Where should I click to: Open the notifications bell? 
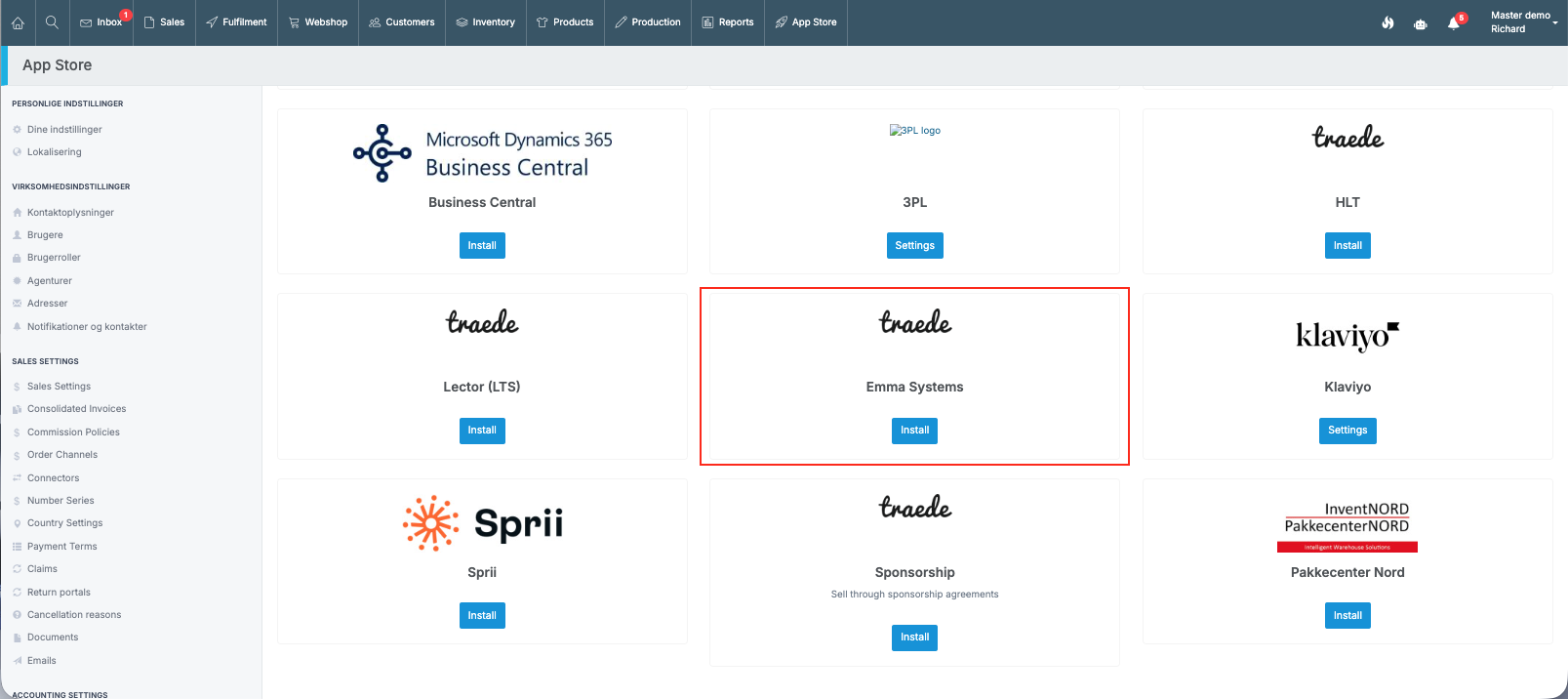(x=1454, y=22)
